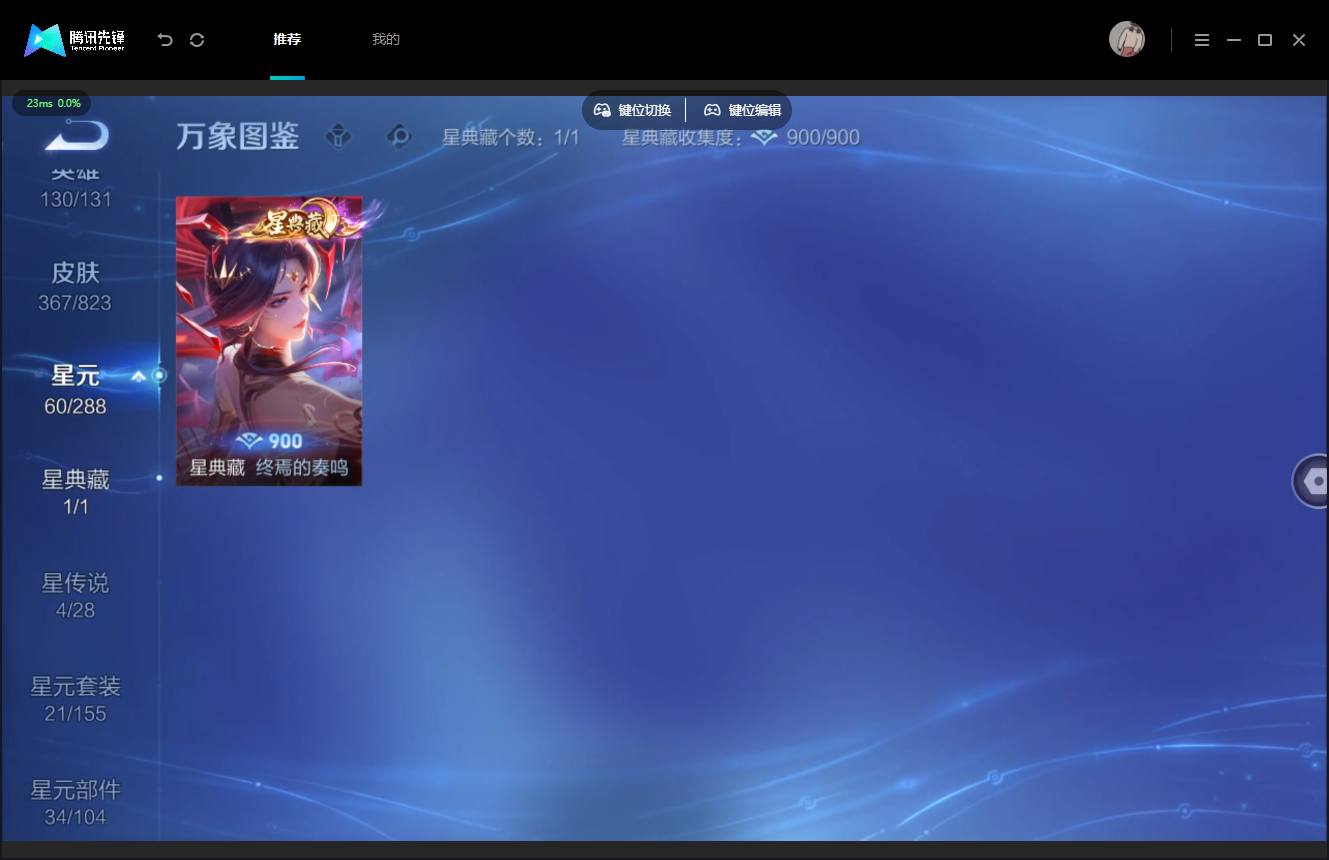Image resolution: width=1329 pixels, height=860 pixels.
Task: Click the back arrow in the title bar
Action: (x=165, y=40)
